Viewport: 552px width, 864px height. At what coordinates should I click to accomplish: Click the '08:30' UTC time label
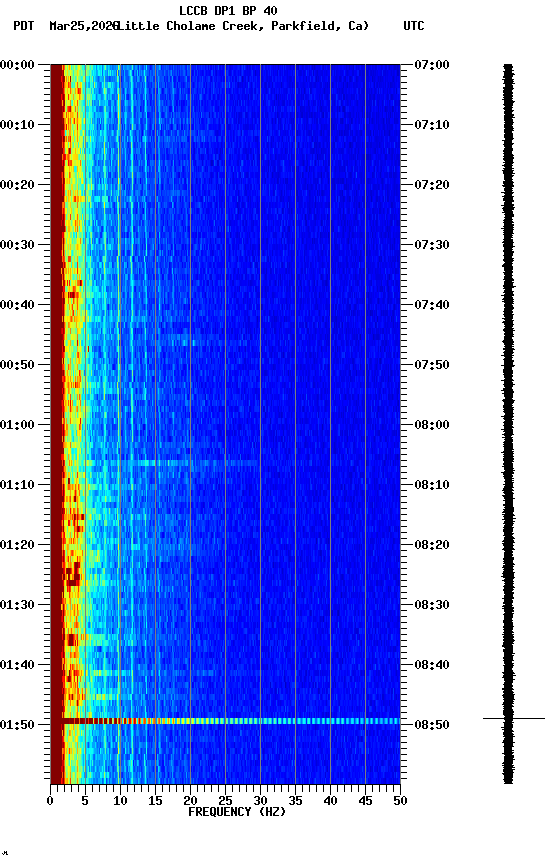(x=432, y=606)
